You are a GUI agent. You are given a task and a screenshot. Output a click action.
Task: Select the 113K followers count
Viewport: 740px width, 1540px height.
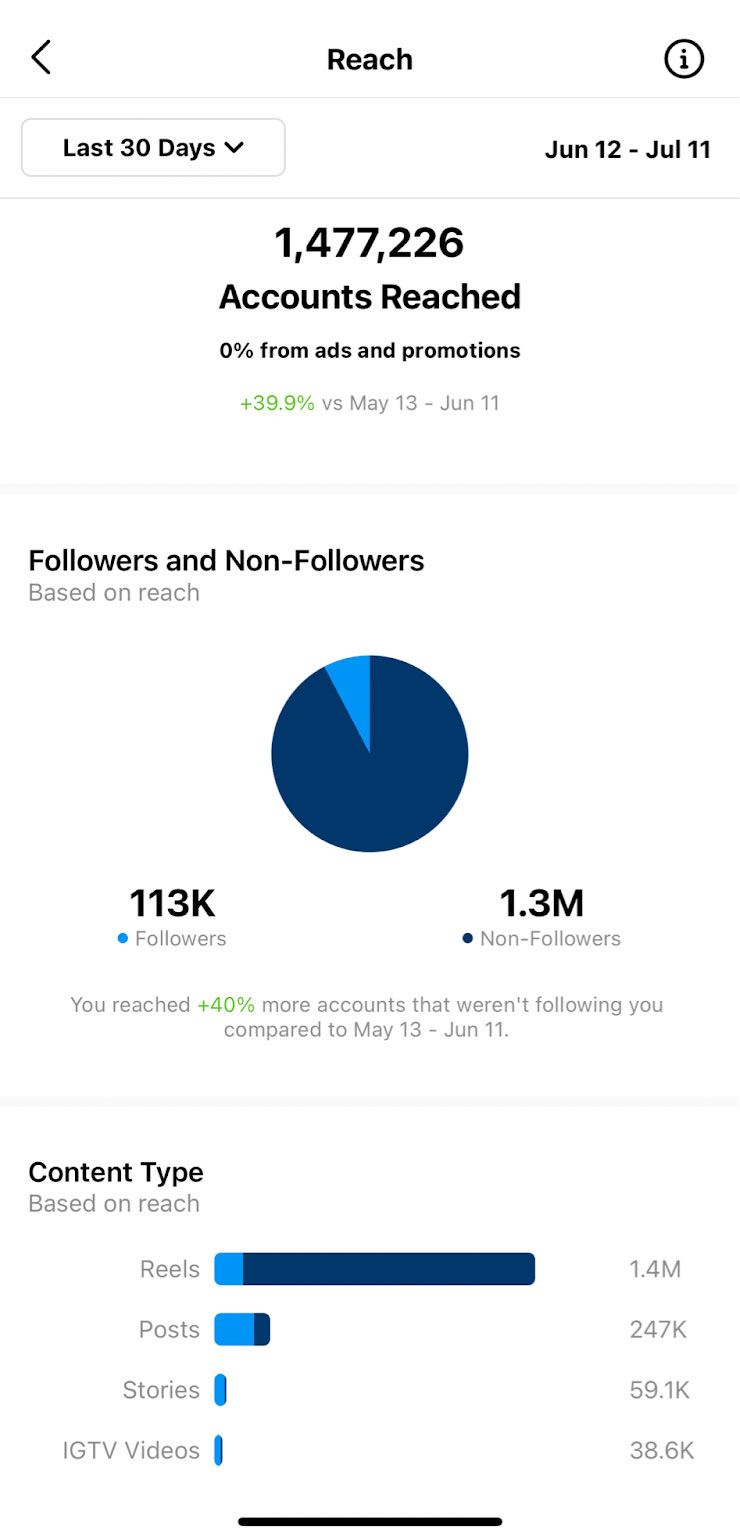coord(172,903)
